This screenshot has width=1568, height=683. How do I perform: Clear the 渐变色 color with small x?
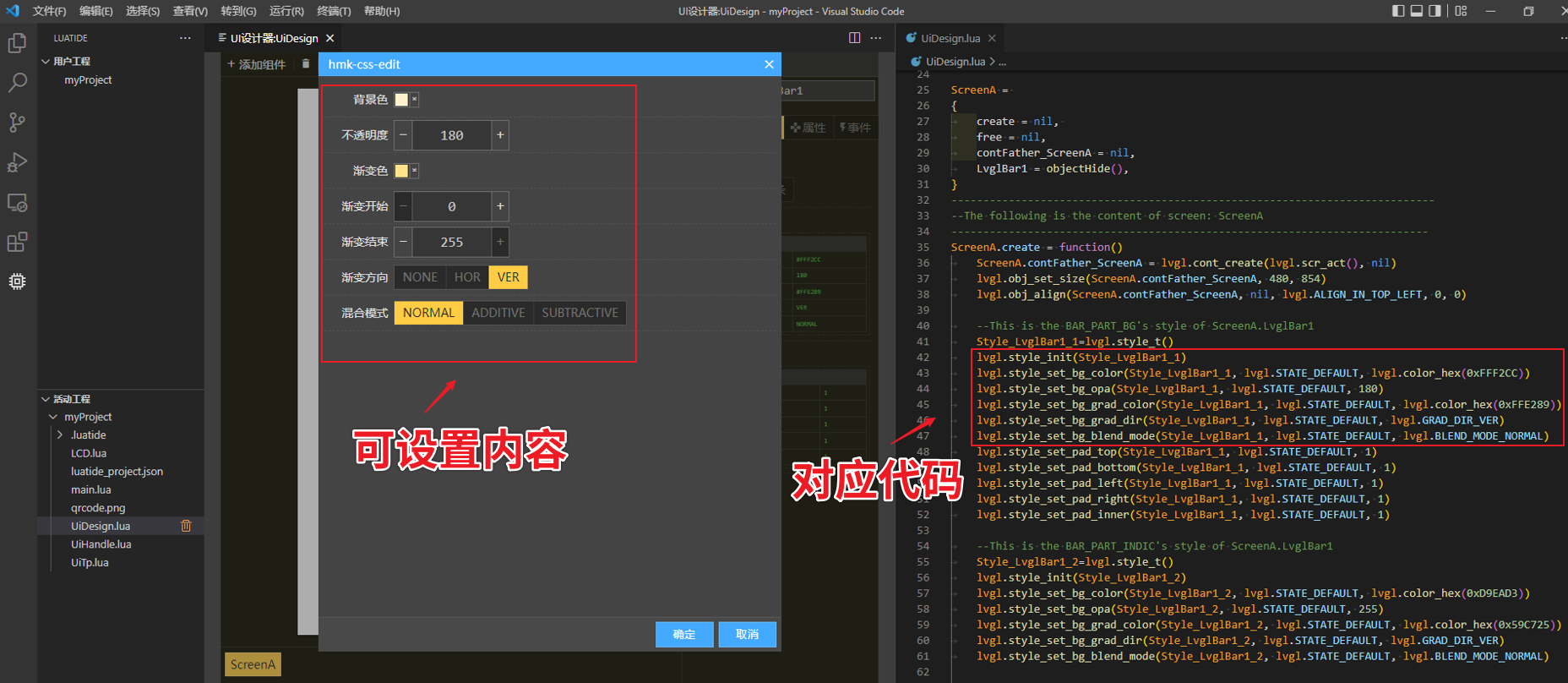pyautogui.click(x=414, y=171)
